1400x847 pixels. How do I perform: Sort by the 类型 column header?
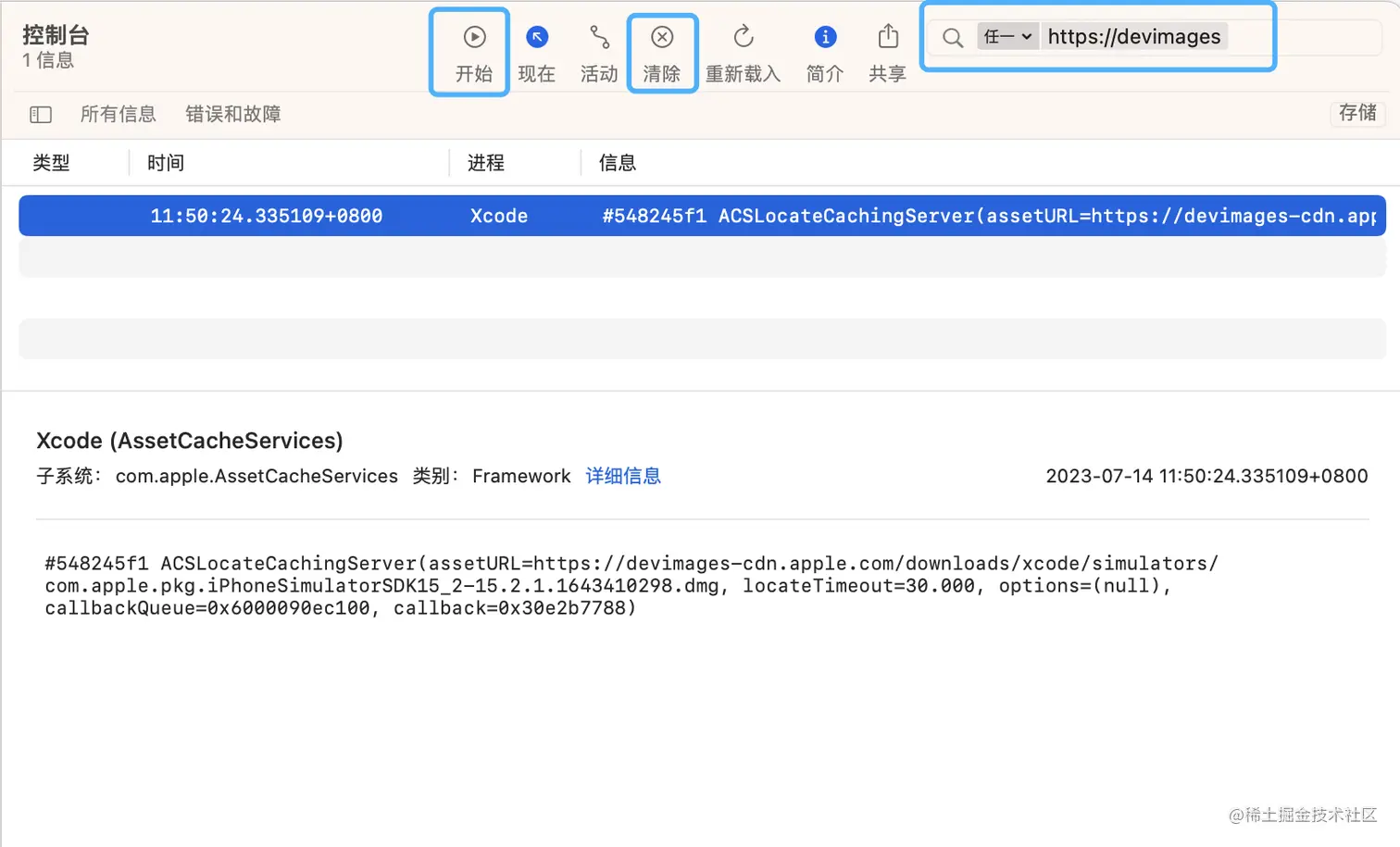52,163
